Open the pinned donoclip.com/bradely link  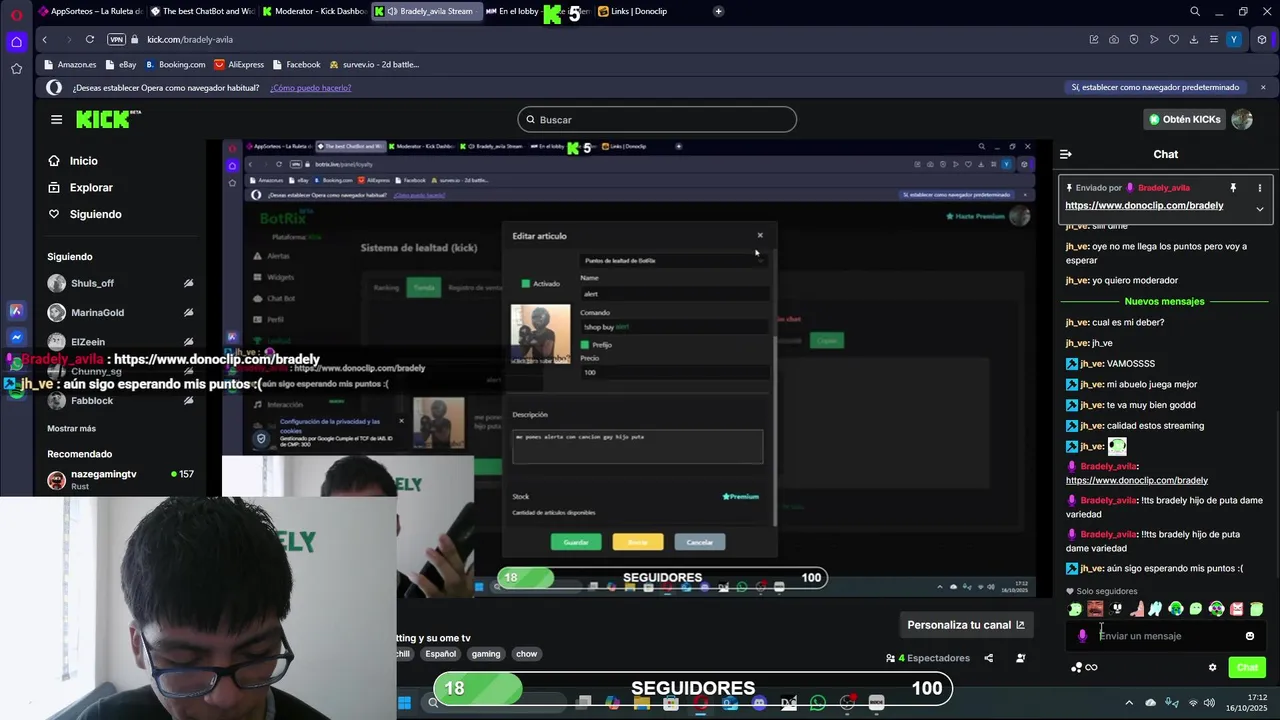tap(1144, 206)
